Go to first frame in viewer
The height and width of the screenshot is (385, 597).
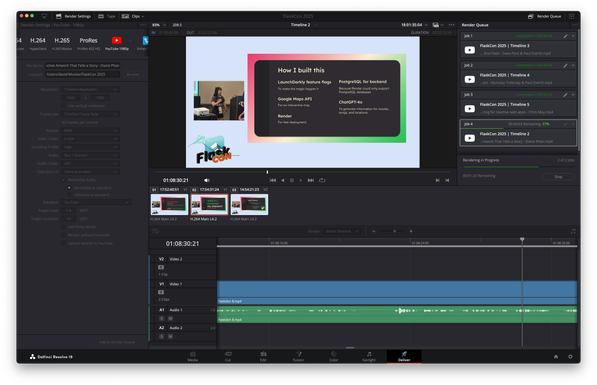click(273, 180)
